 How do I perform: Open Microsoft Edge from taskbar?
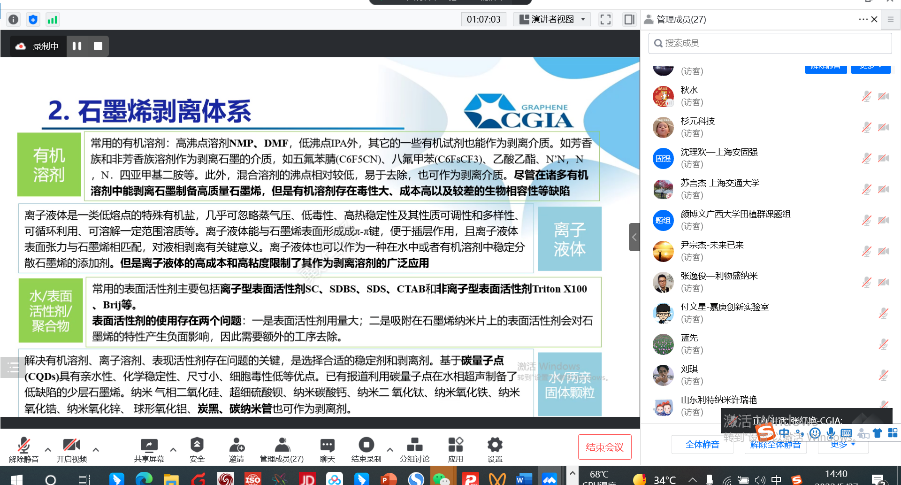(x=144, y=479)
